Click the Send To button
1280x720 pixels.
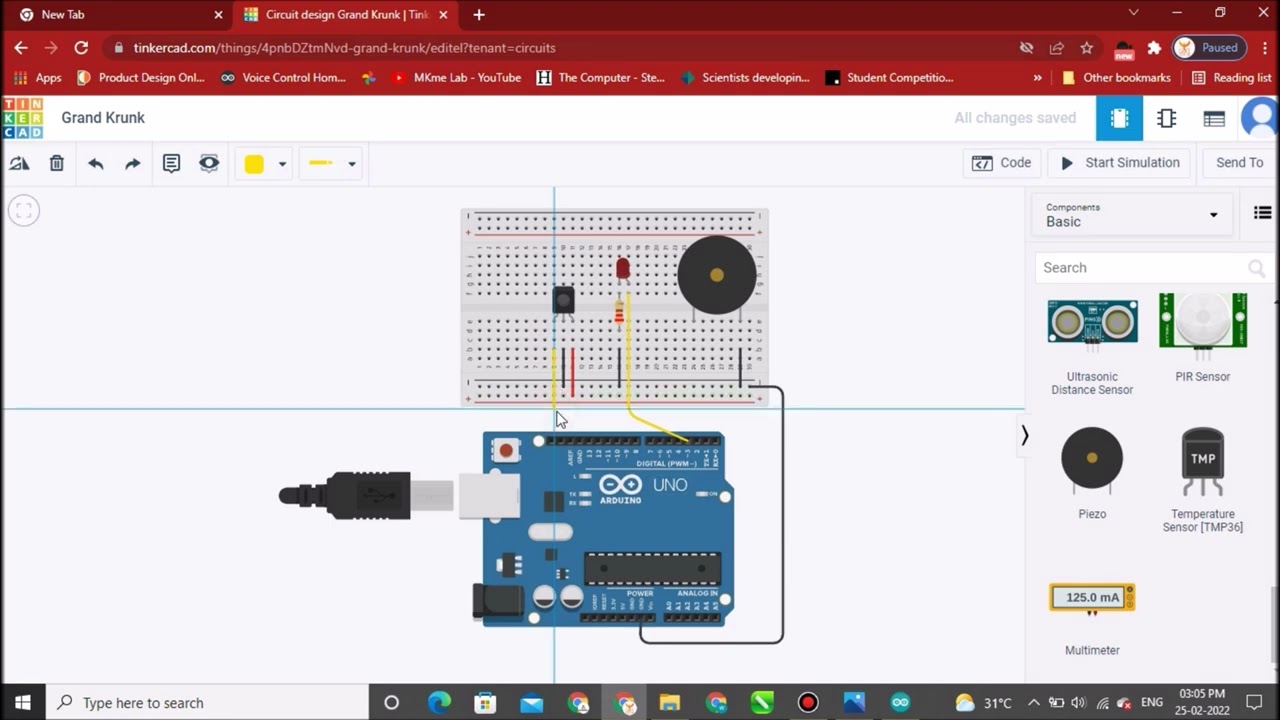tap(1239, 163)
